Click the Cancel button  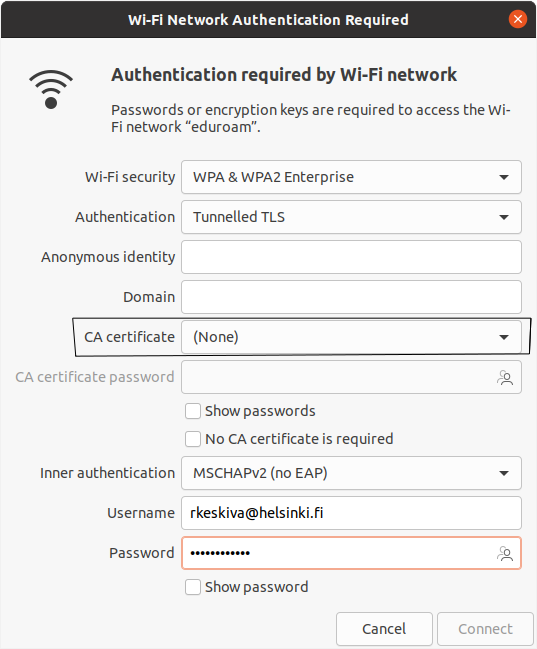click(x=384, y=629)
